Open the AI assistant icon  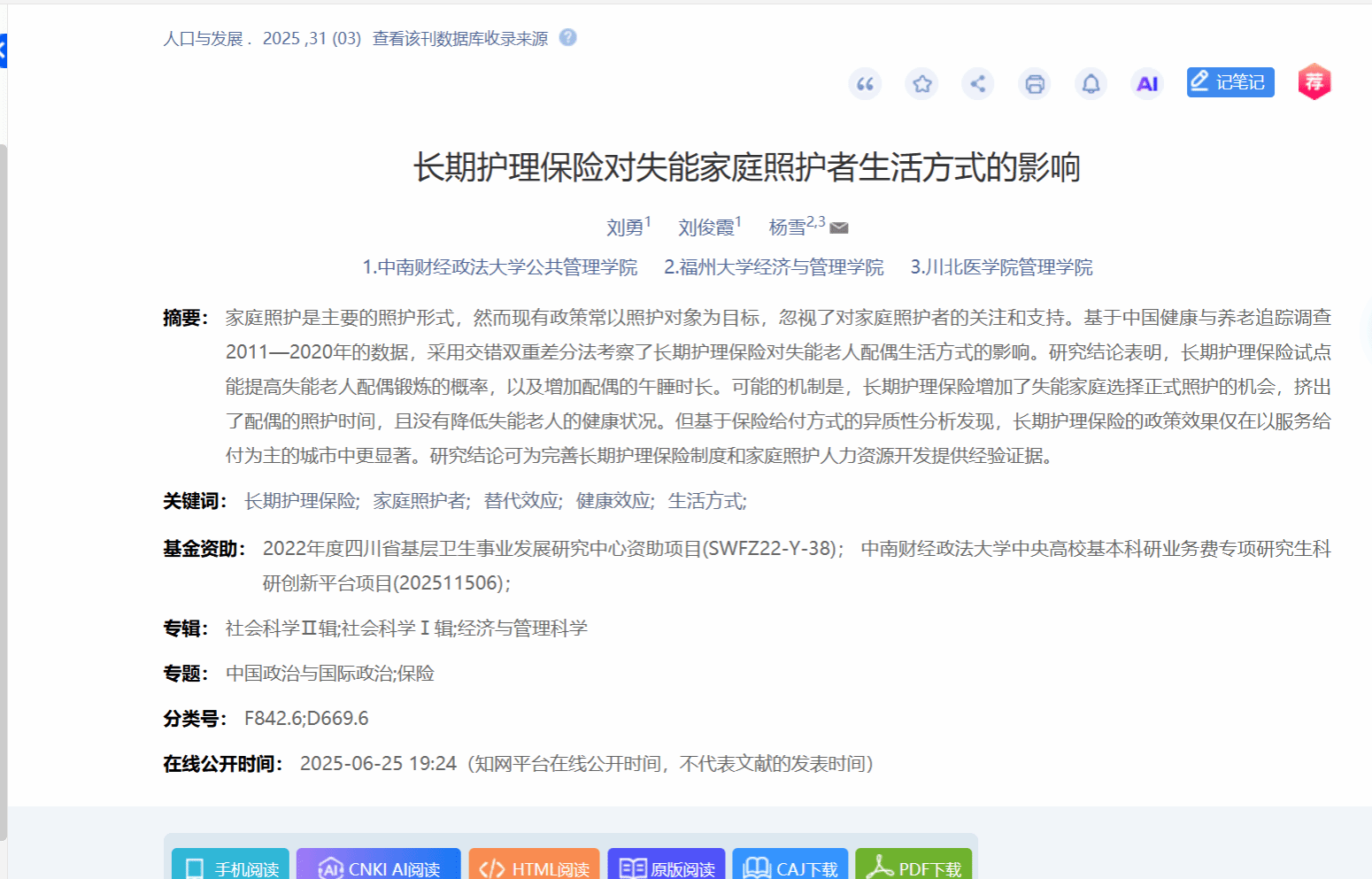pyautogui.click(x=1147, y=84)
